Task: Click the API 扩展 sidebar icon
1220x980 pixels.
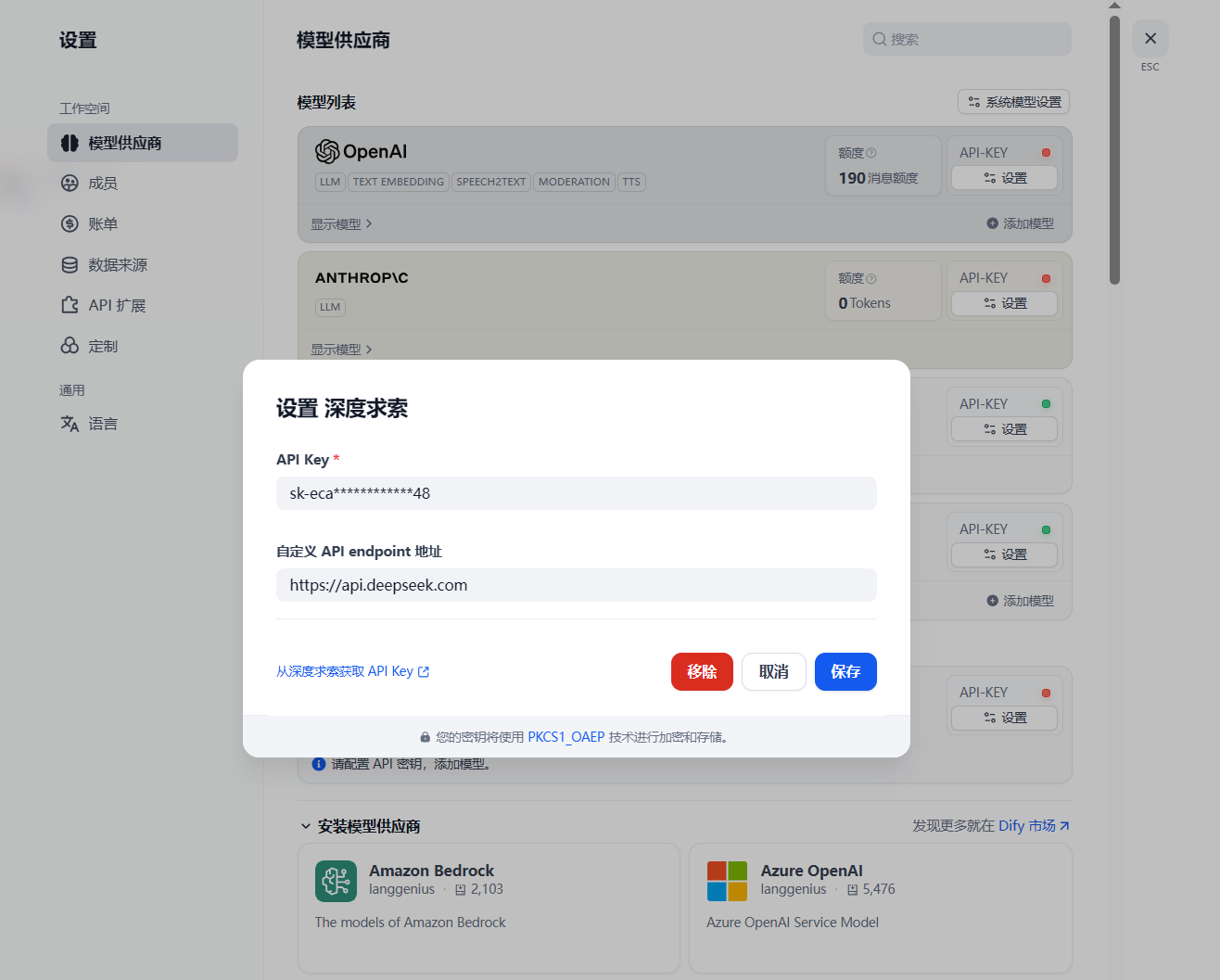Action: pyautogui.click(x=70, y=304)
